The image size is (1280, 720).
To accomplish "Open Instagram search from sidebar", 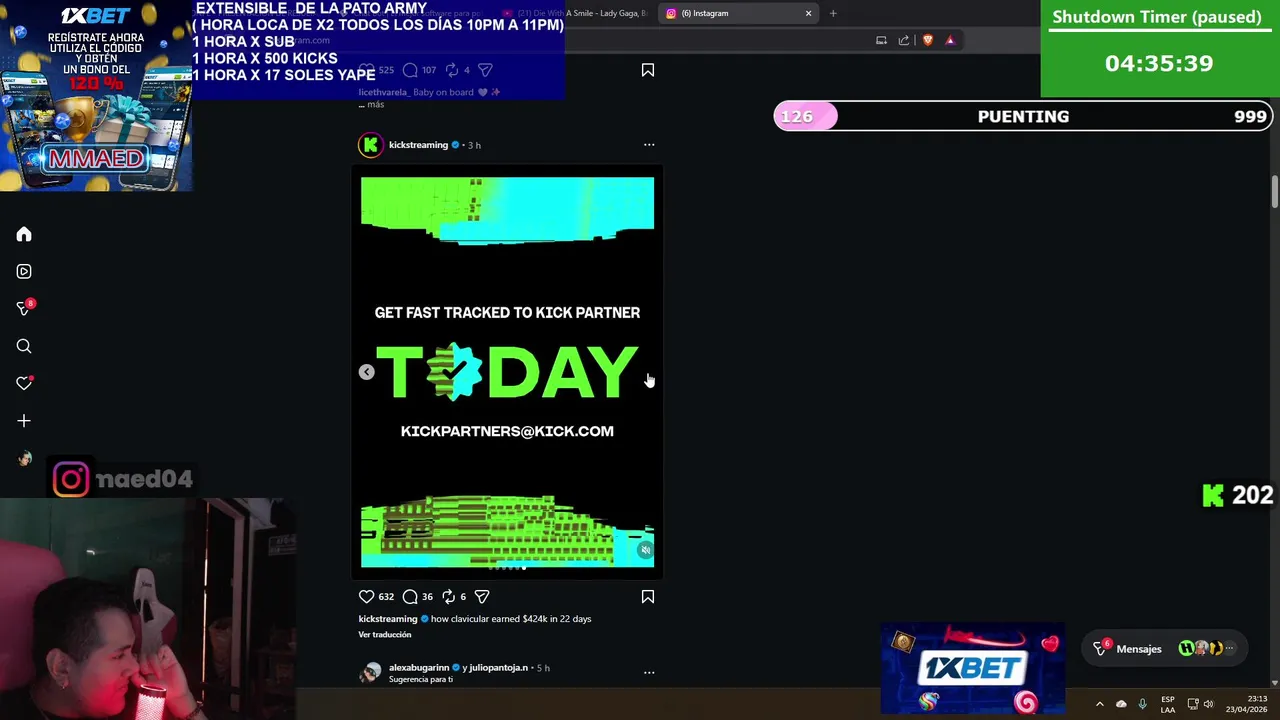I will [x=24, y=346].
